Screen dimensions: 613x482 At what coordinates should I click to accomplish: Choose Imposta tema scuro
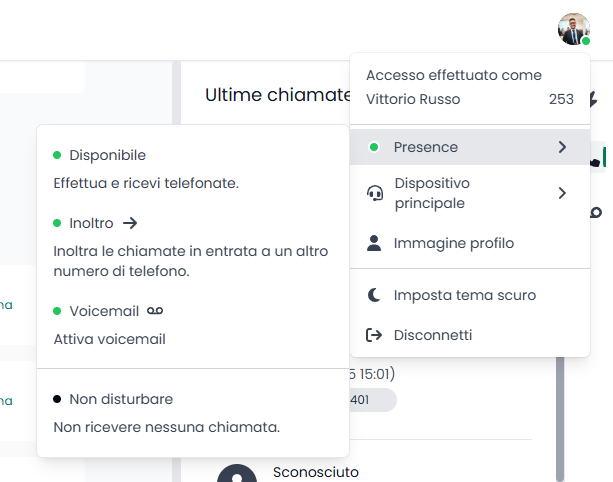(464, 295)
